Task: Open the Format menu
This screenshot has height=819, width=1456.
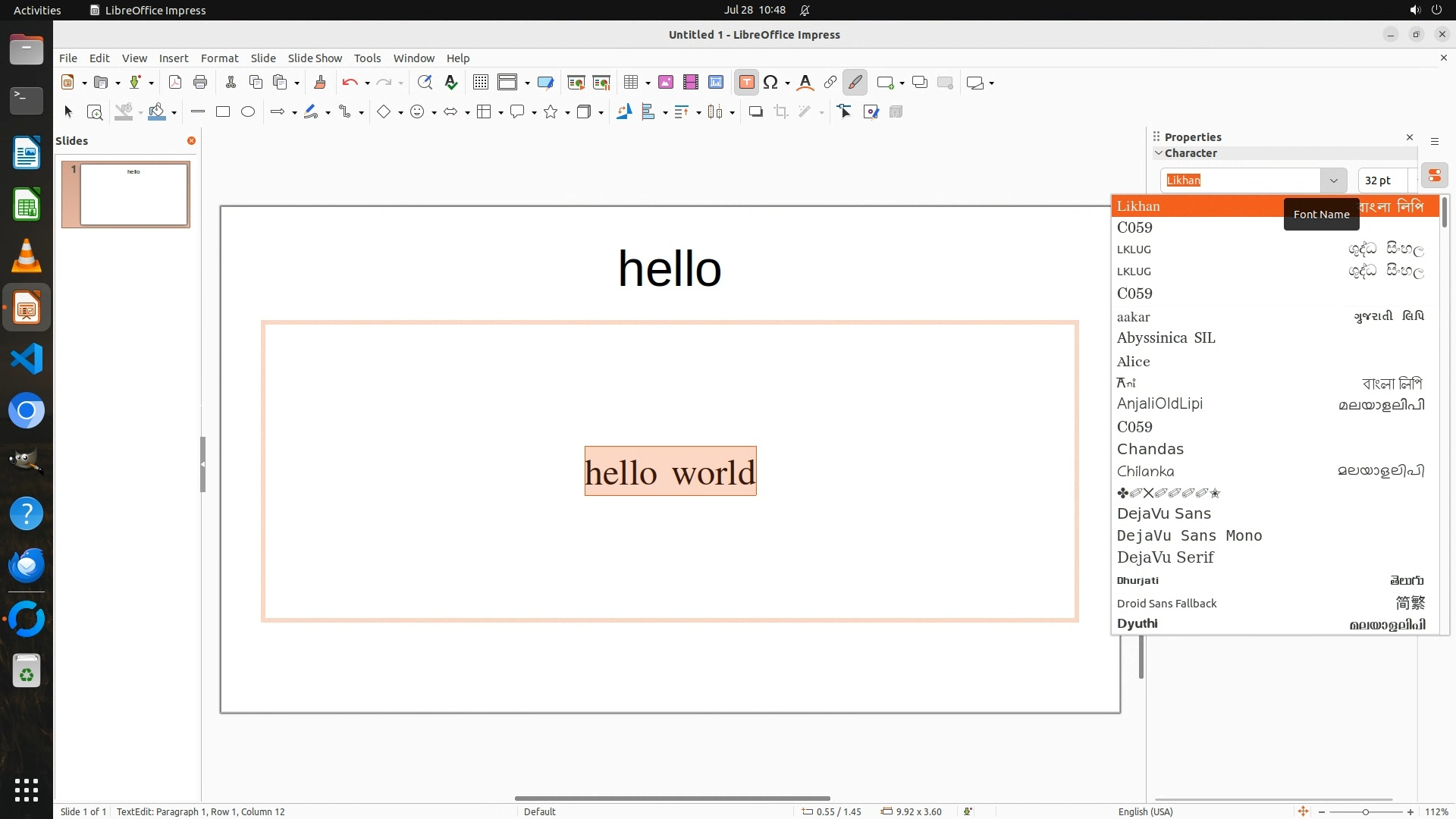Action: click(x=219, y=58)
